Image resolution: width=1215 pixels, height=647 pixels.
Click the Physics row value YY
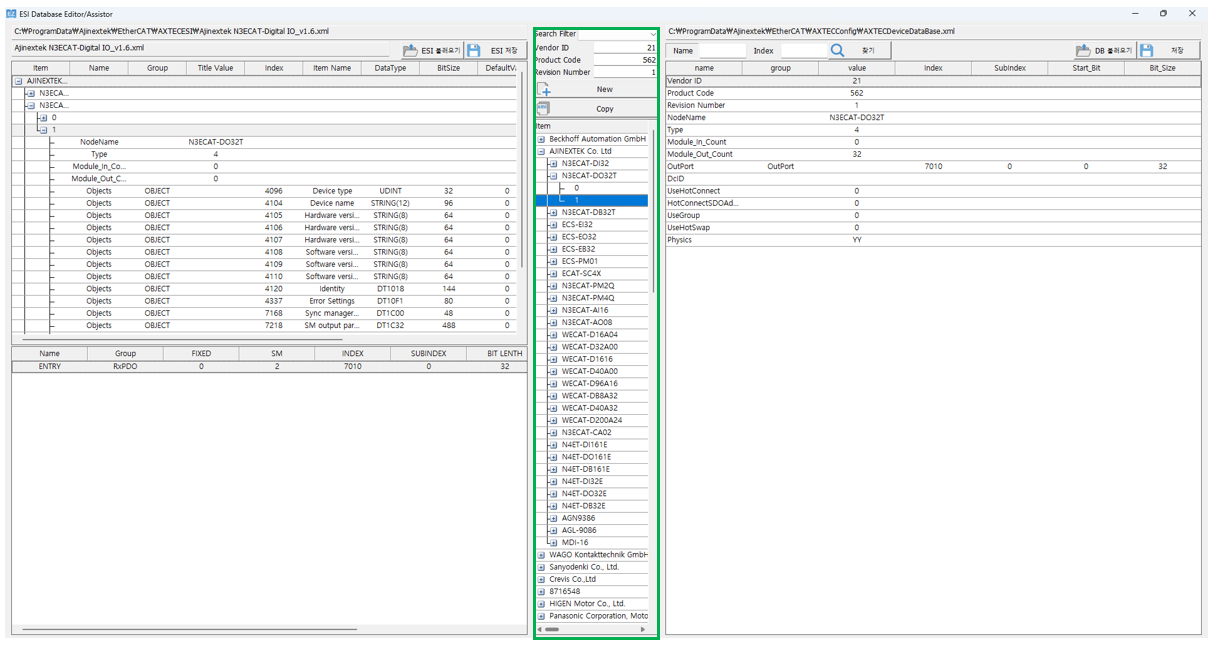(857, 240)
